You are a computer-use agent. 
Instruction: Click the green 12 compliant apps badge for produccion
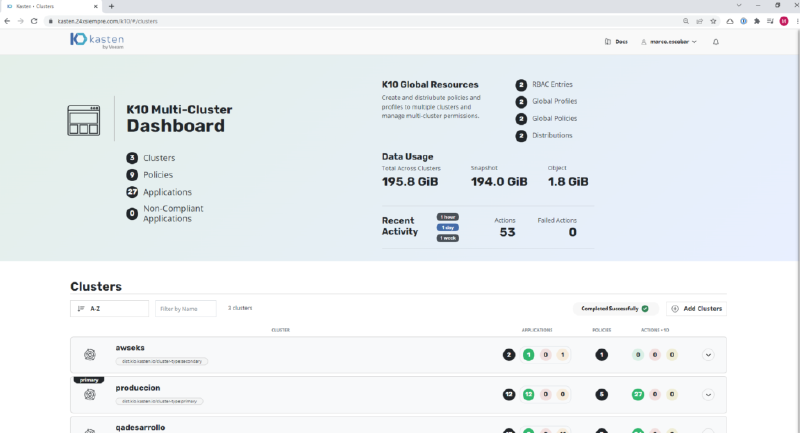pyautogui.click(x=529, y=394)
